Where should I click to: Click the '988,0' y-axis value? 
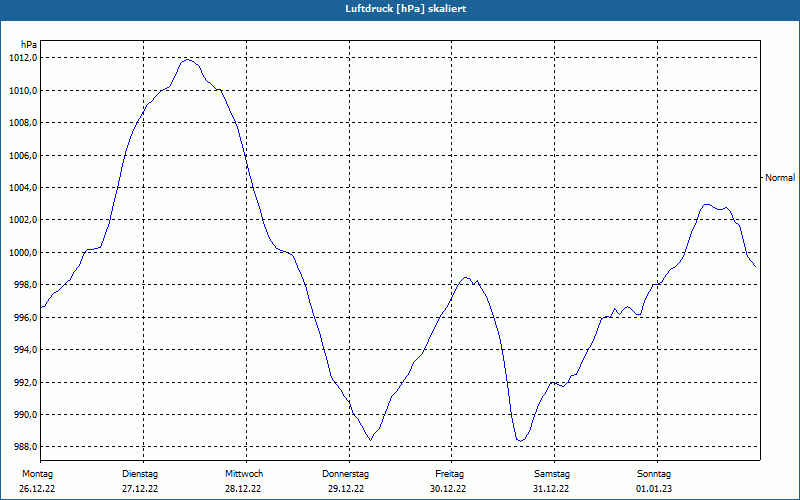click(x=25, y=447)
